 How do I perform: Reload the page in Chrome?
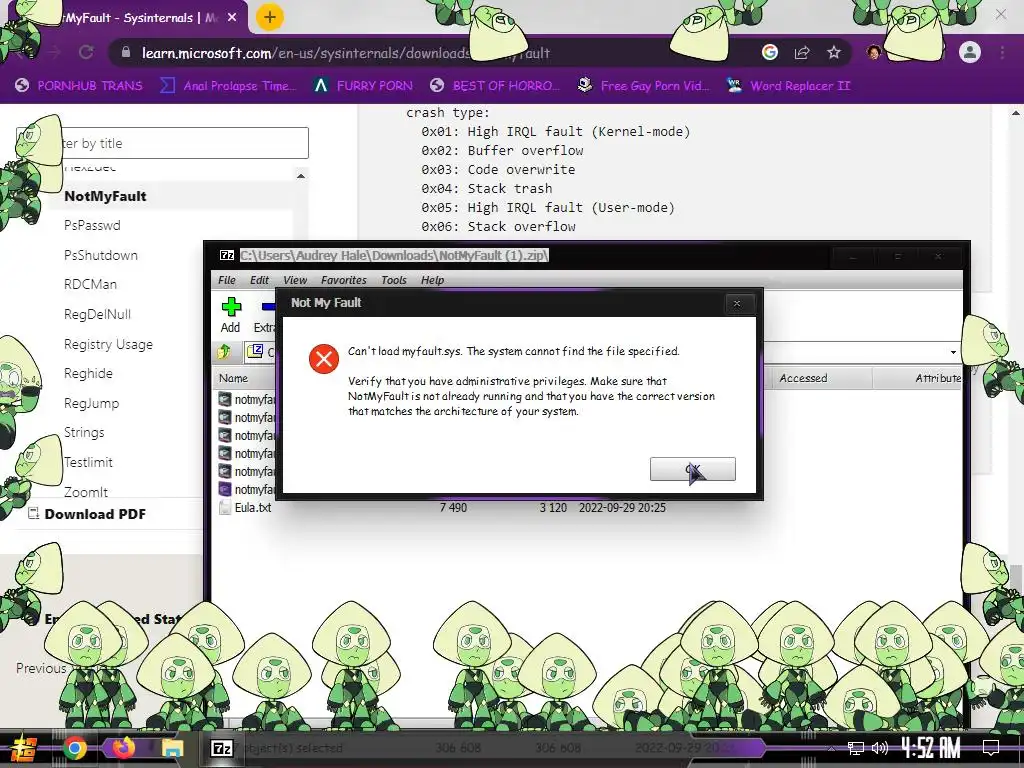click(86, 52)
